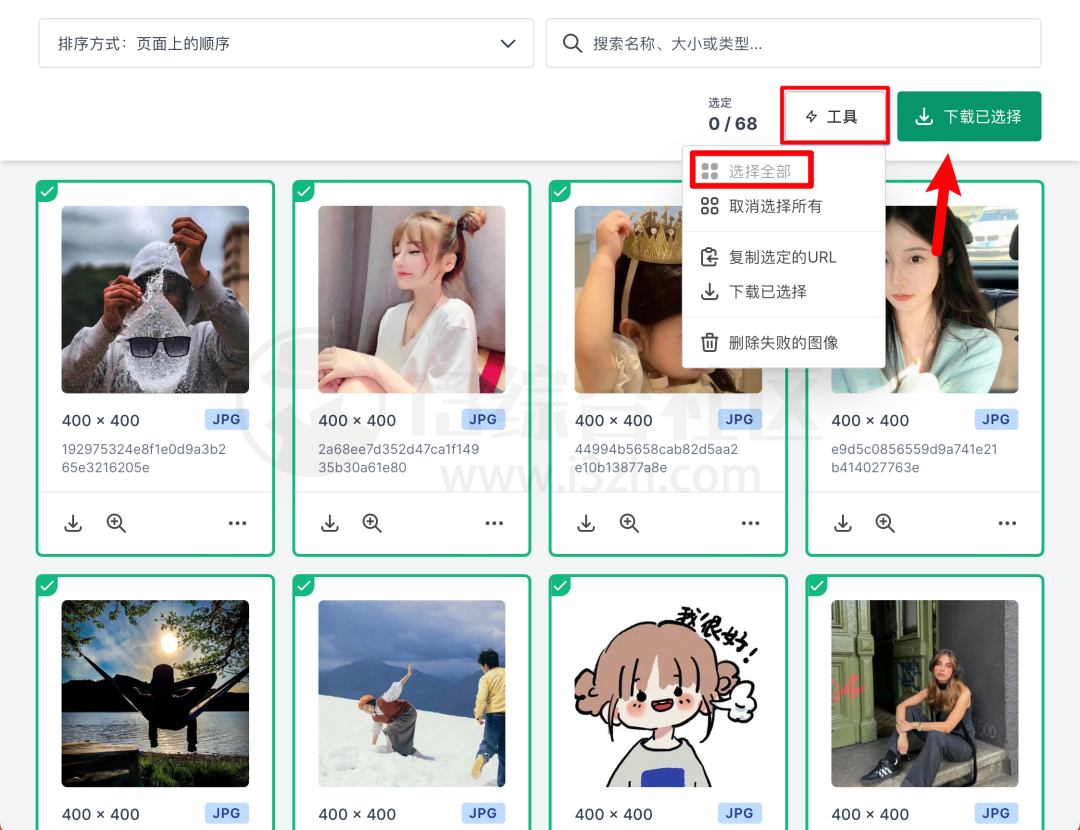The width and height of the screenshot is (1080, 830).
Task: Click JPG badge on card e9d5c0856559d9a741e21
Action: (x=996, y=419)
